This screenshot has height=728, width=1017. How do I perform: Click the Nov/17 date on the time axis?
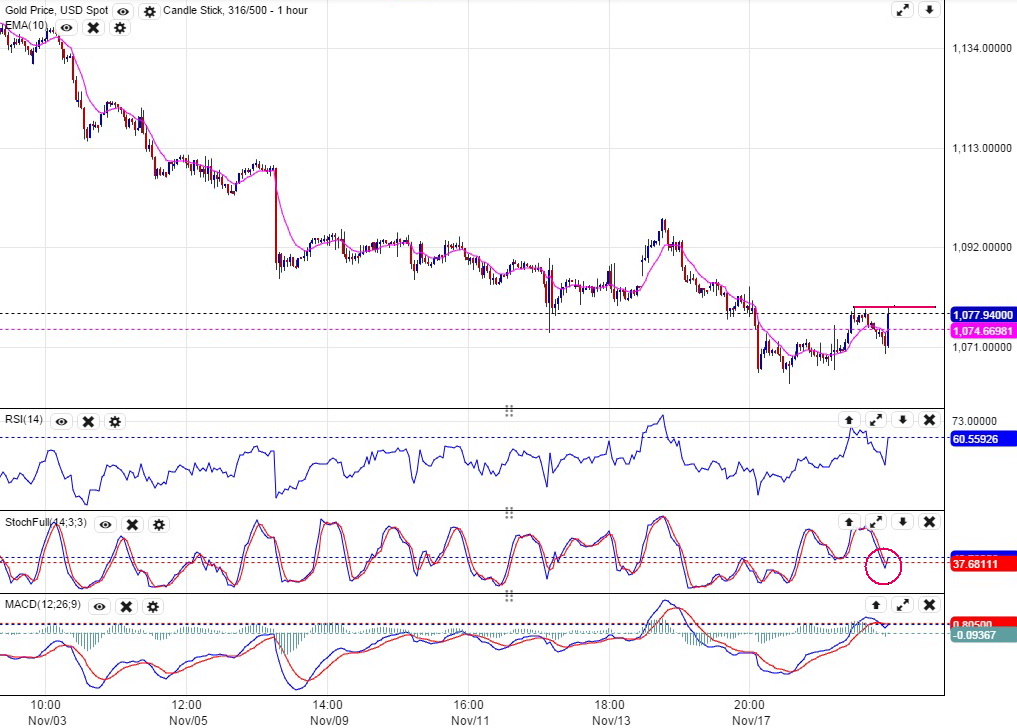(x=751, y=720)
